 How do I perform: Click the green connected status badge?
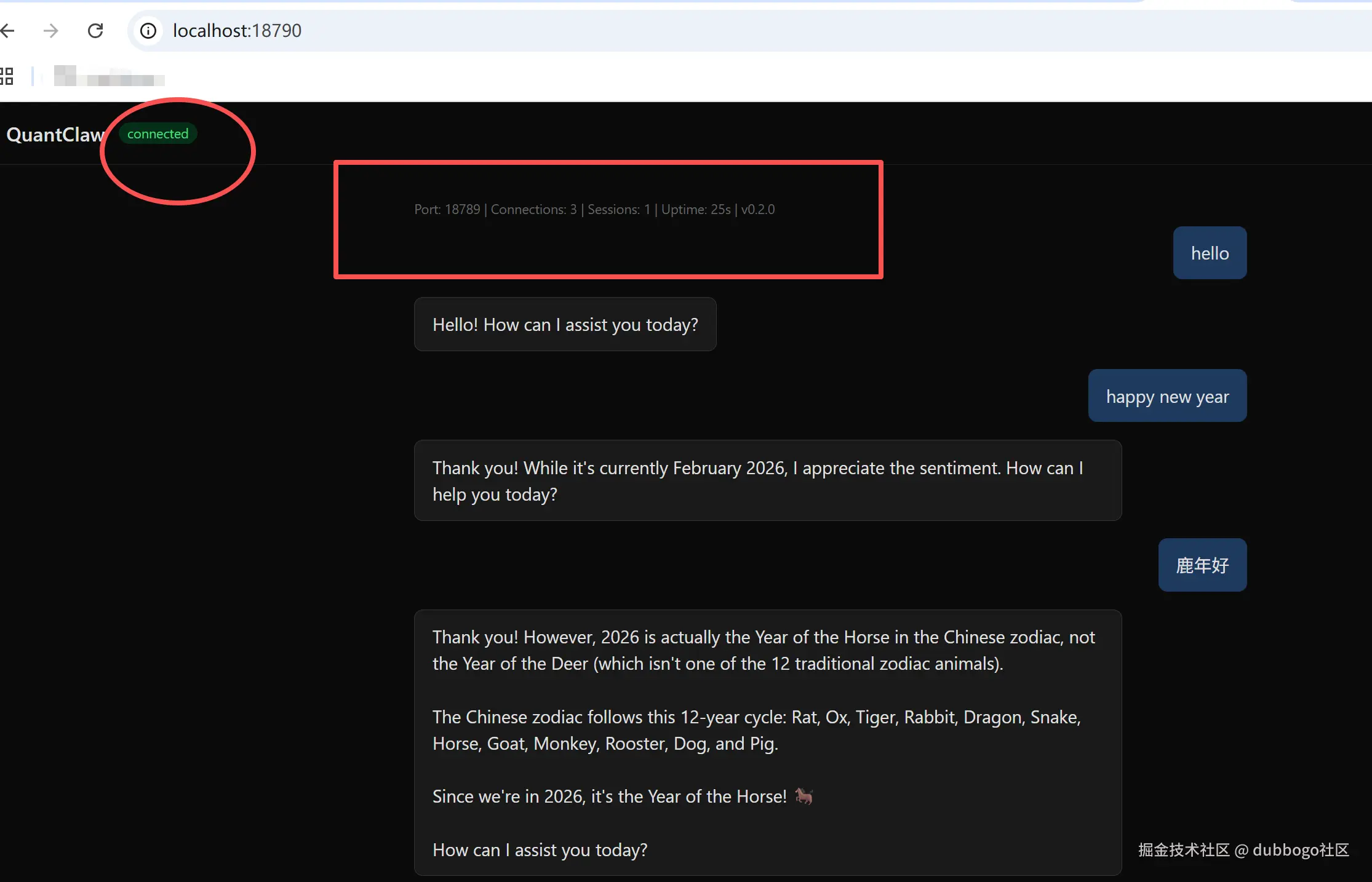coord(158,134)
